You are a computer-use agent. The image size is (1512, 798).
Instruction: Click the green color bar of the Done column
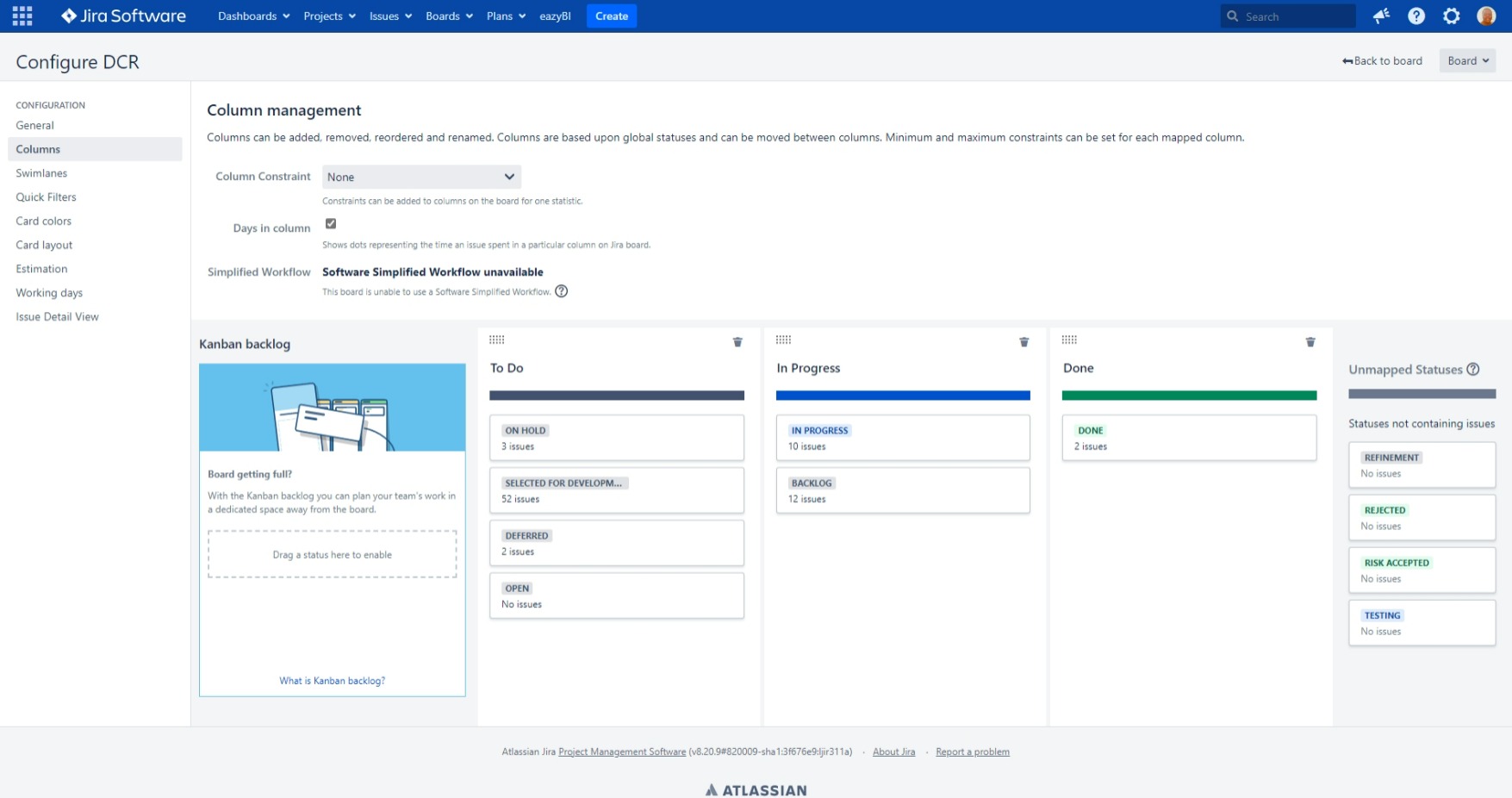point(1189,395)
